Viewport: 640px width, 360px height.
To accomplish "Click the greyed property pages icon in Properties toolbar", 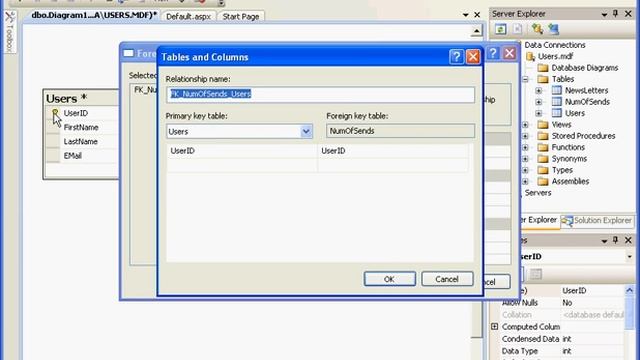I will coord(536,274).
